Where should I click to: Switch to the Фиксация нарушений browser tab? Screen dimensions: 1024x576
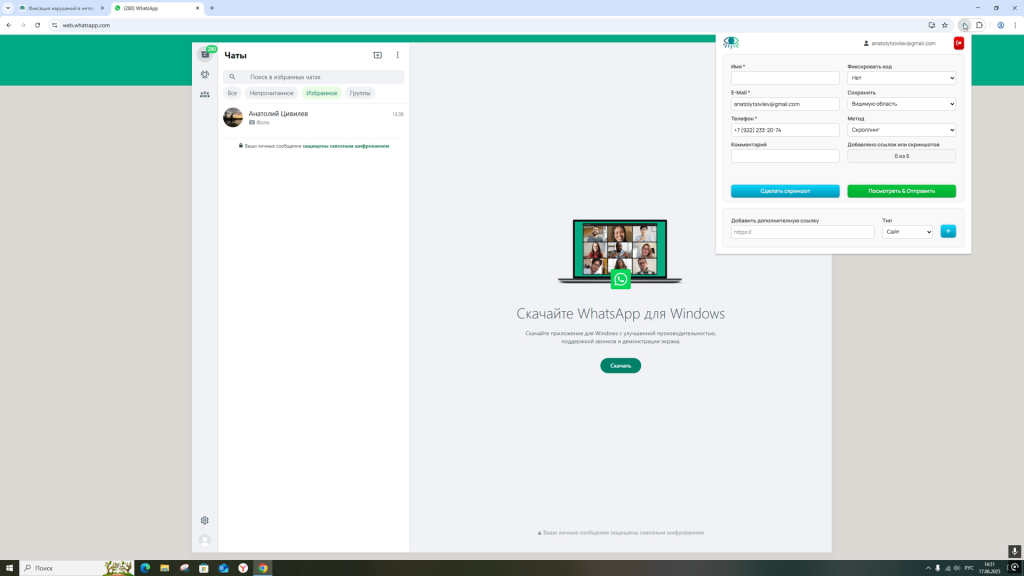pos(60,8)
